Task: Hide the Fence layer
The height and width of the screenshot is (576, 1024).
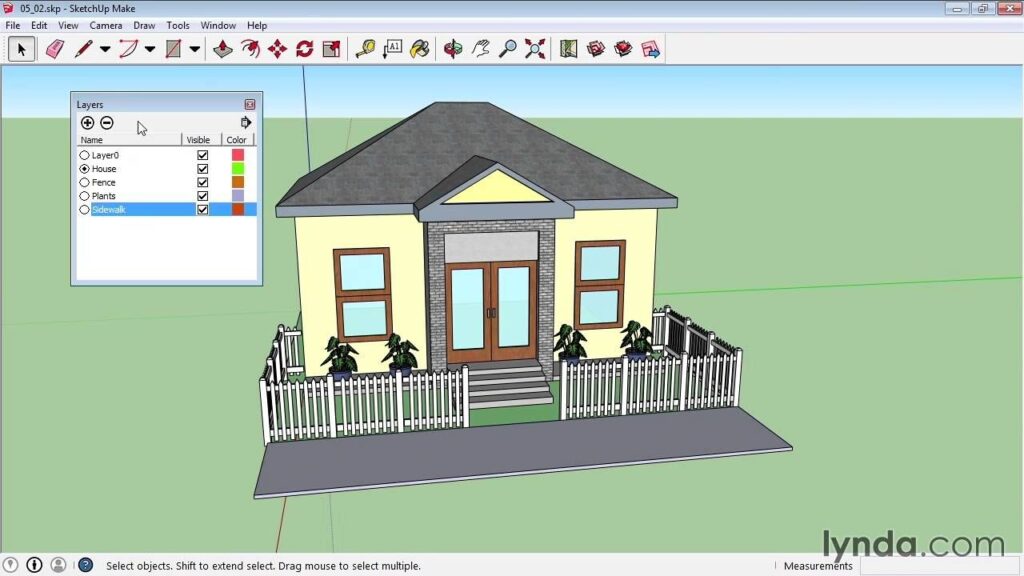Action: (x=203, y=182)
